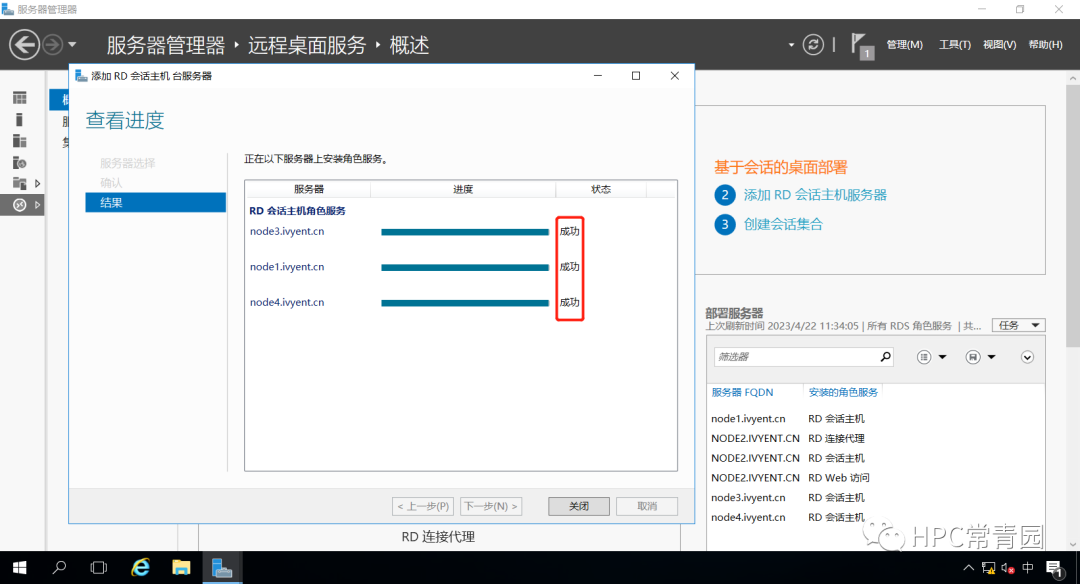Screen dimensions: 1080x584
Task: Launch Internet Explorer from taskbar
Action: coord(141,567)
